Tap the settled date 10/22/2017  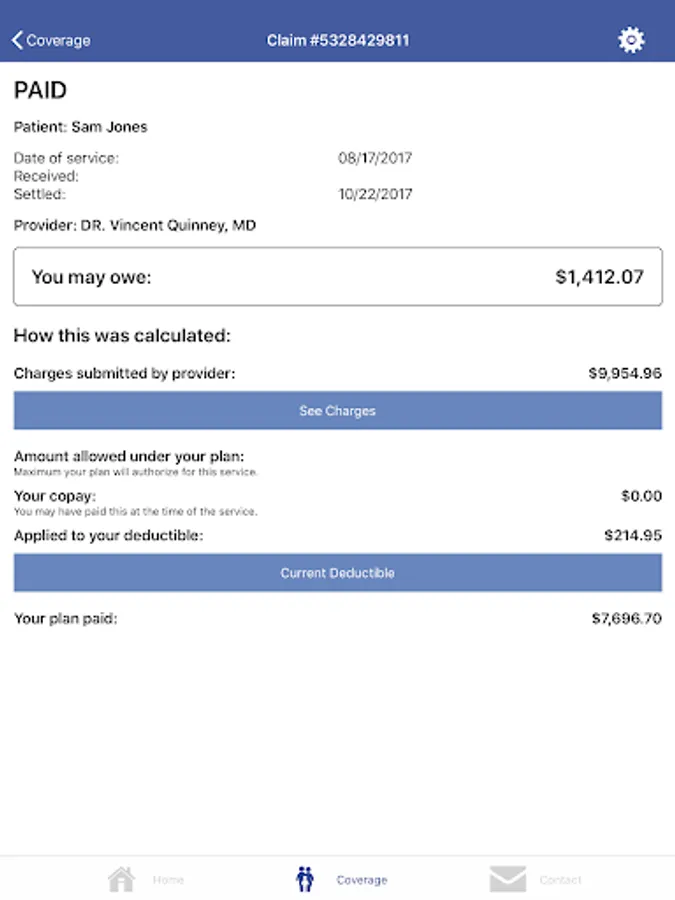(x=375, y=194)
